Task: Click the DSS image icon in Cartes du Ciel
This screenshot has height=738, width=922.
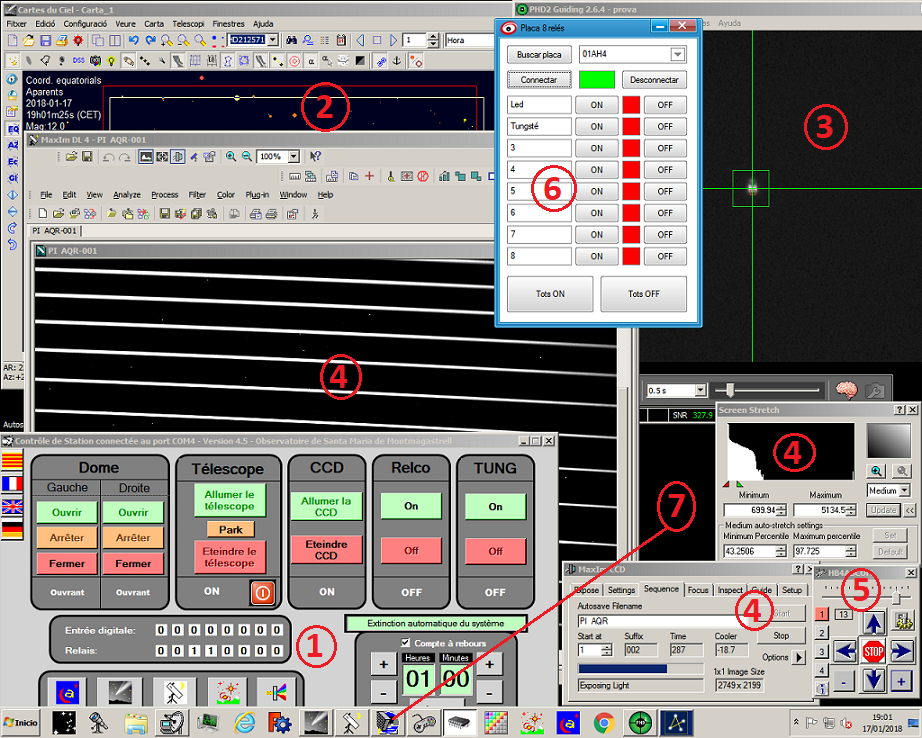Action: click(x=79, y=61)
